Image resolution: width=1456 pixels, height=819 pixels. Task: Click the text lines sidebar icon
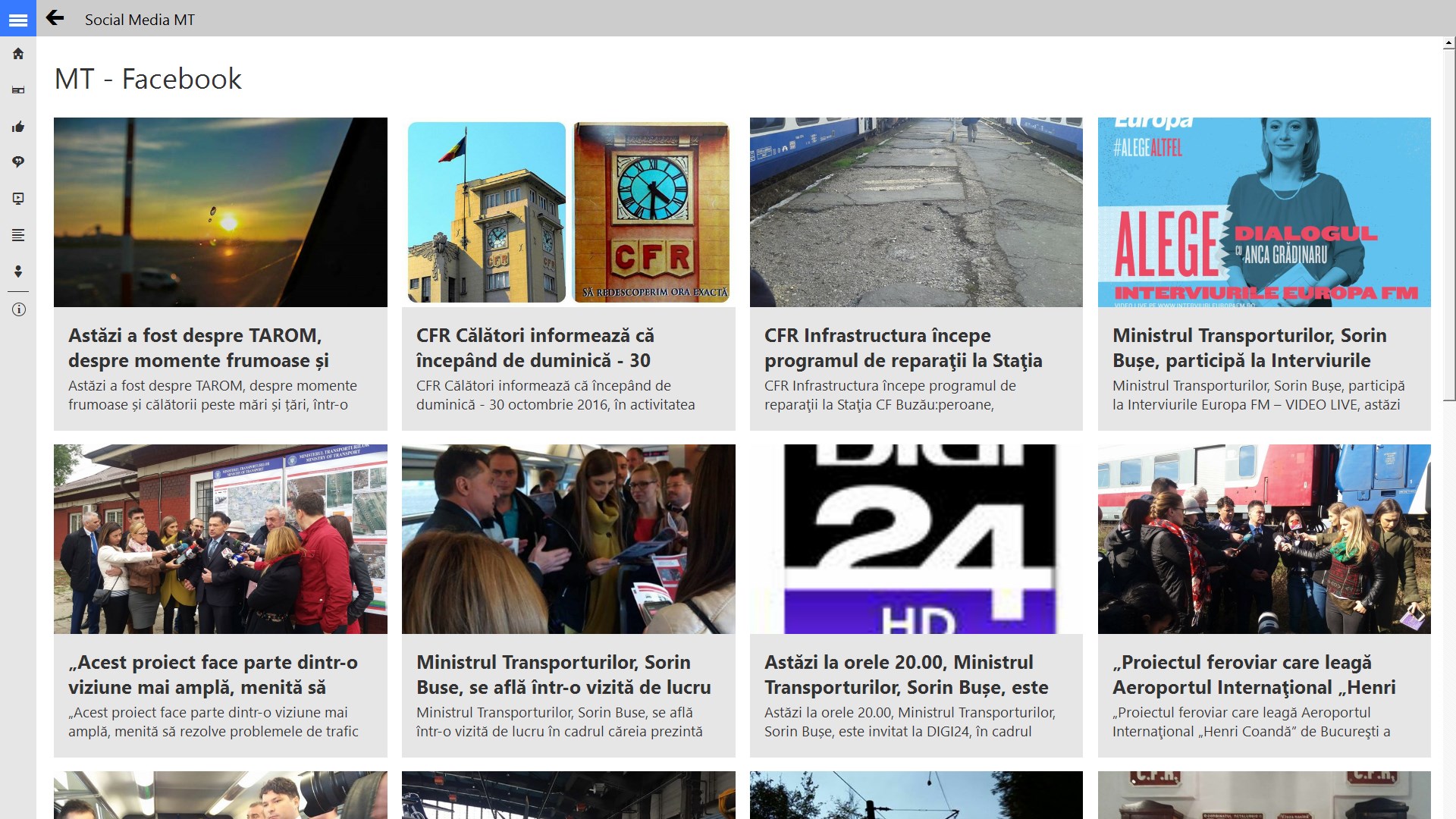click(18, 235)
